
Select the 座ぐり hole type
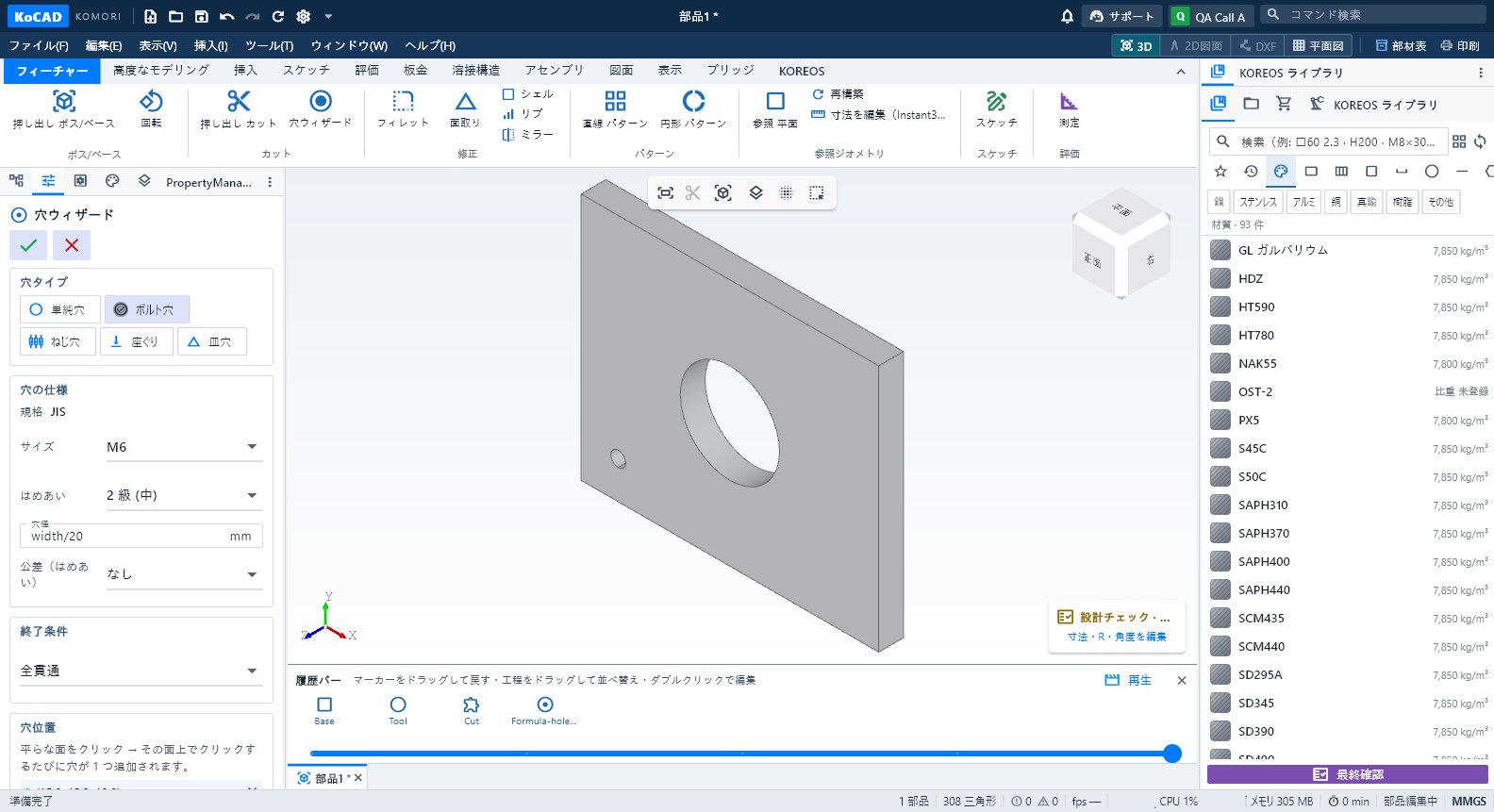(136, 341)
